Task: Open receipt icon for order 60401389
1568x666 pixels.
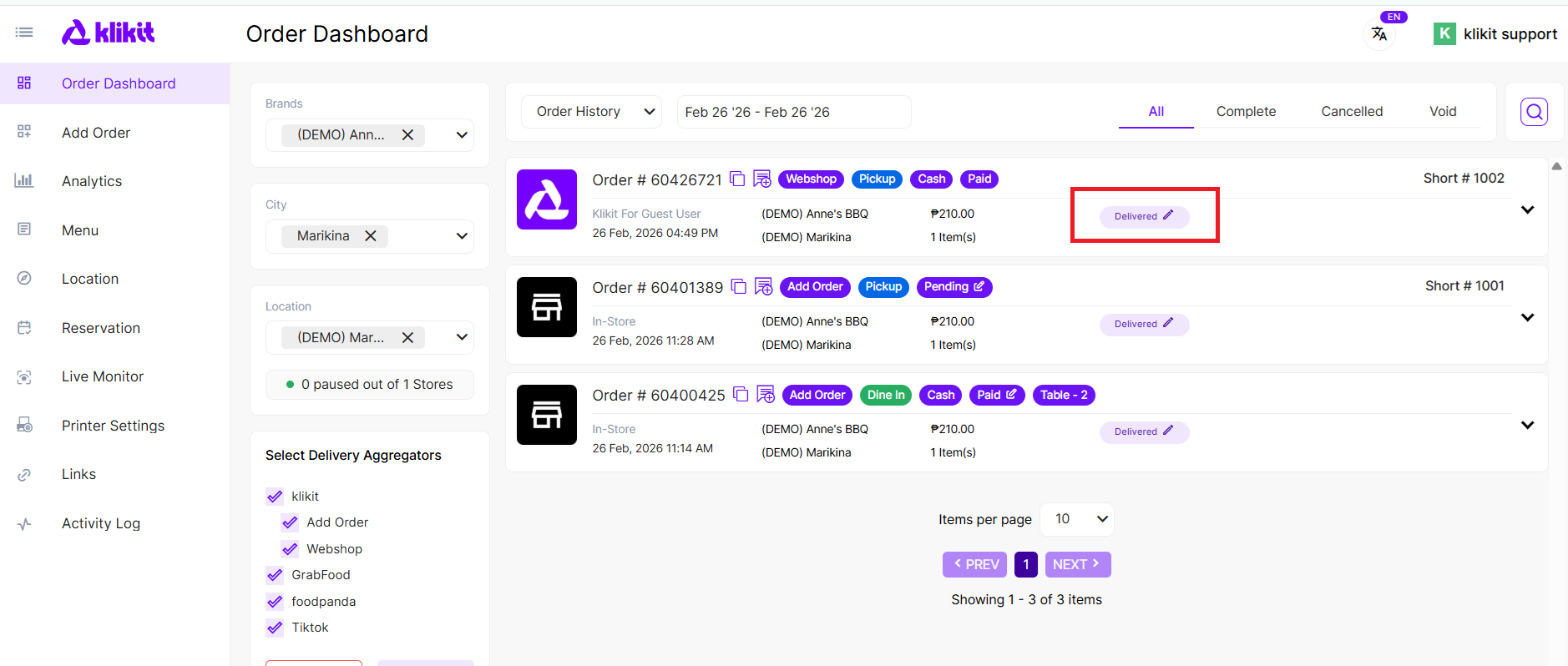Action: (x=763, y=287)
